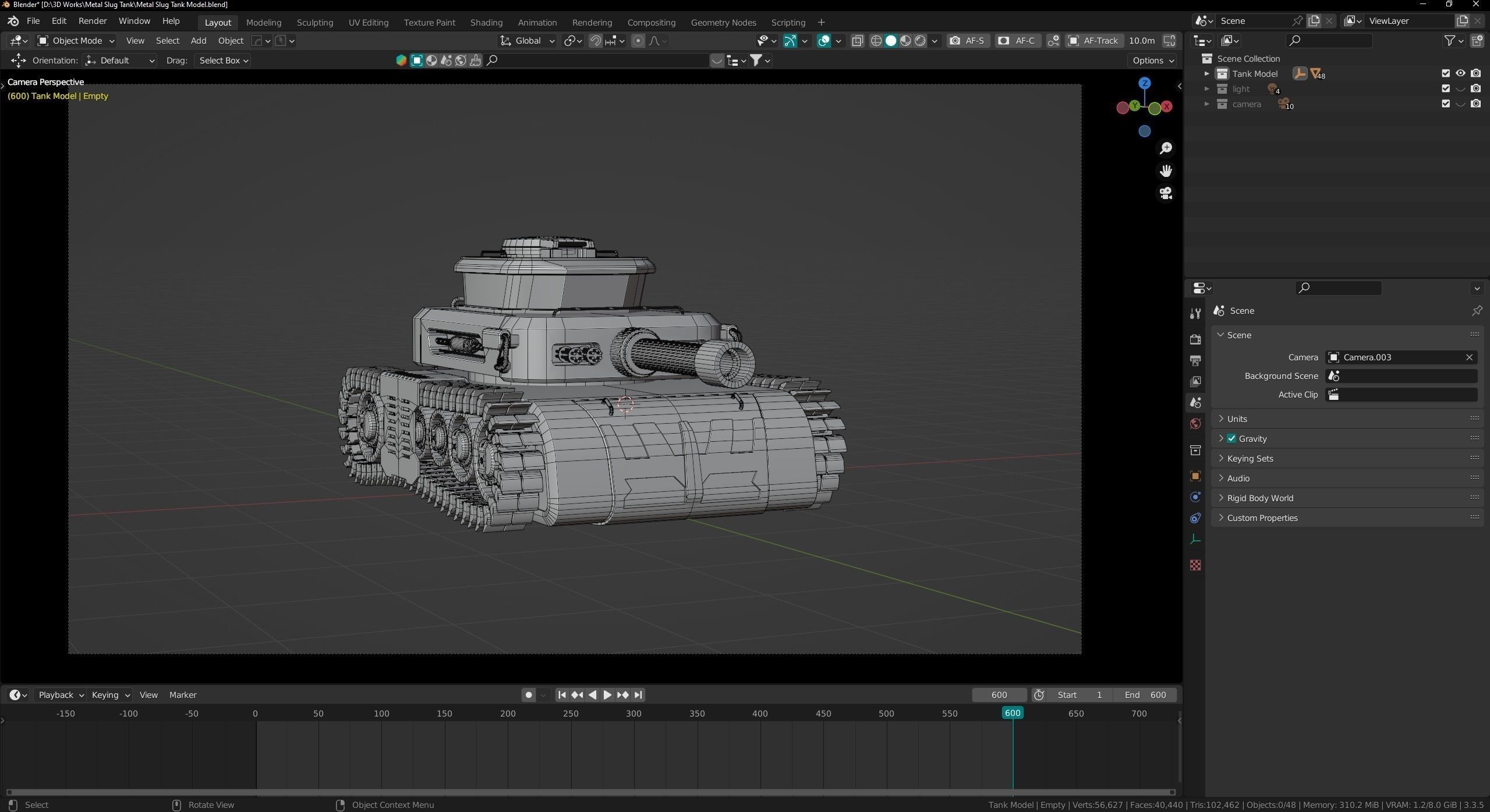This screenshot has height=812, width=1490.
Task: Open the Render properties tab
Action: pos(1195,339)
